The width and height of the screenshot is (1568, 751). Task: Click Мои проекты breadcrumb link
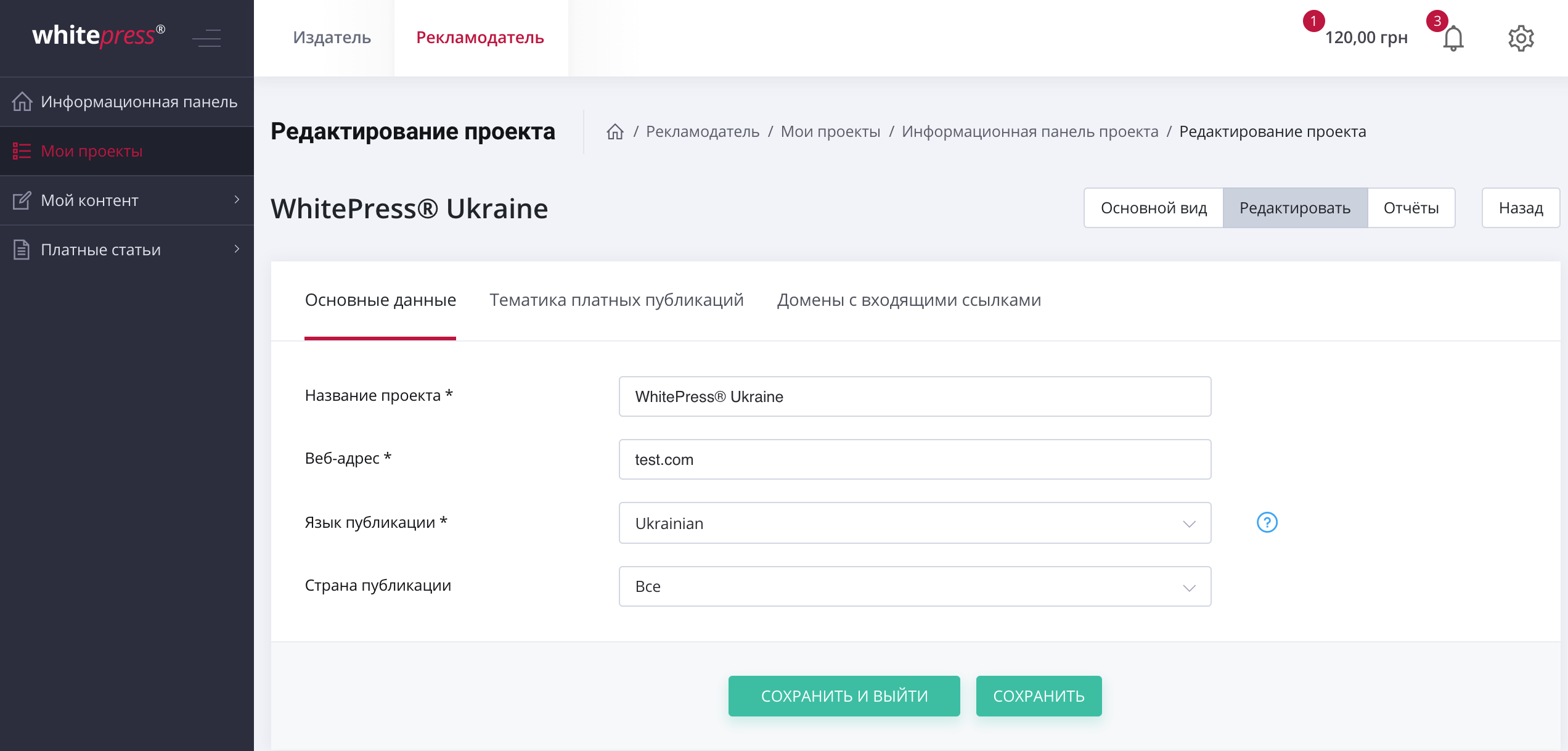pyautogui.click(x=830, y=131)
